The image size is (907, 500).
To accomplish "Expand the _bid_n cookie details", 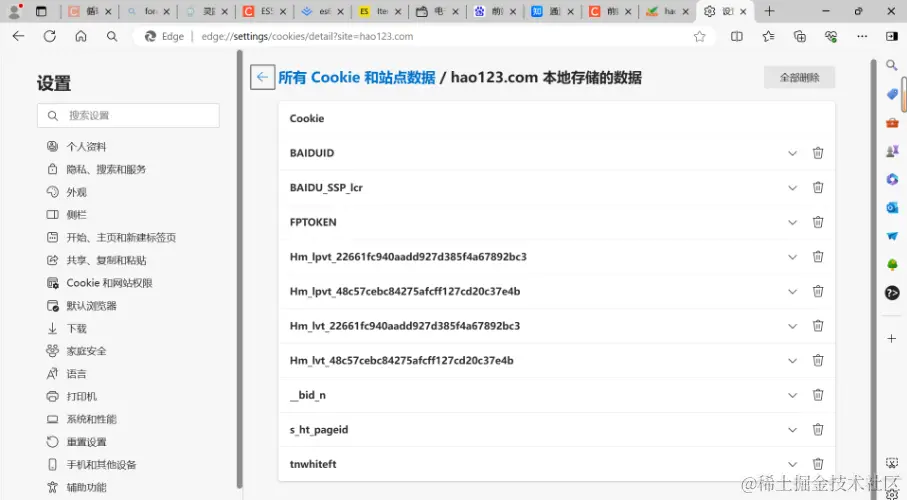I will 792,395.
